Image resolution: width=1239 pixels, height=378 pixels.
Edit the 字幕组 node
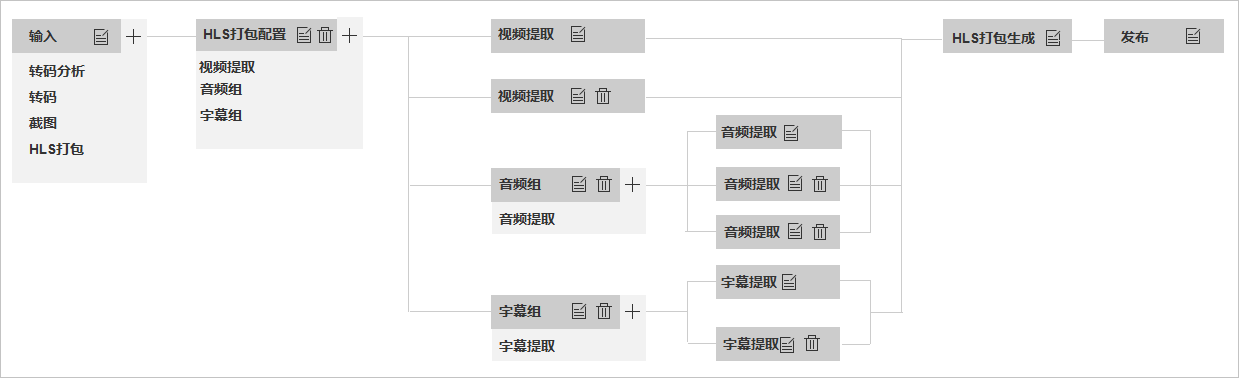coord(578,311)
